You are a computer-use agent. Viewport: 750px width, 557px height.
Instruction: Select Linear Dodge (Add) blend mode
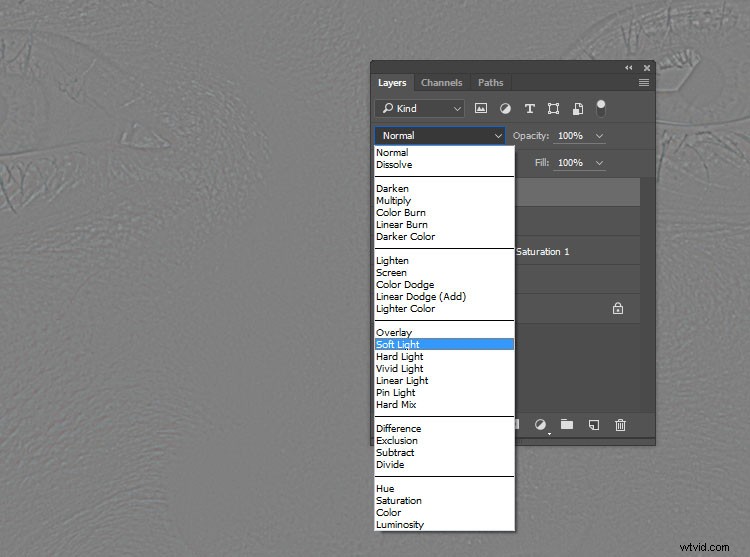point(444,296)
